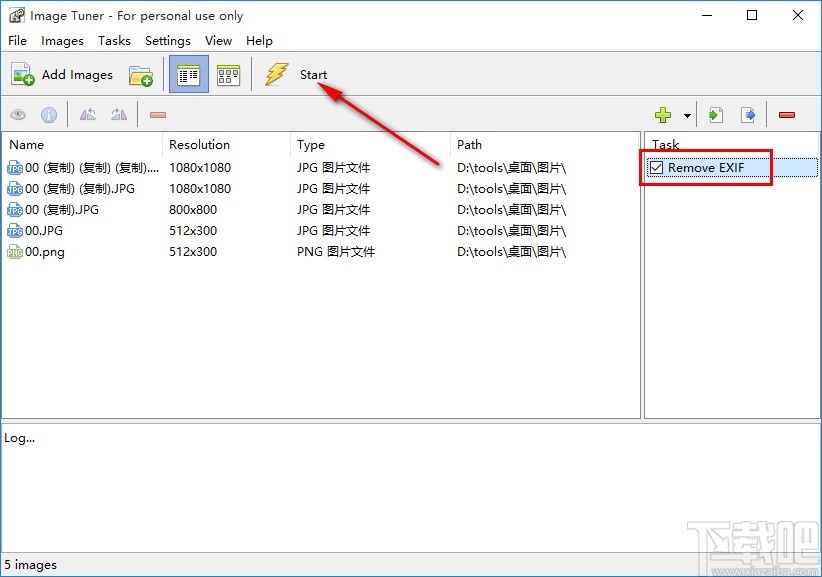Viewport: 822px width, 577px height.
Task: Open the Tasks menu
Action: 114,41
